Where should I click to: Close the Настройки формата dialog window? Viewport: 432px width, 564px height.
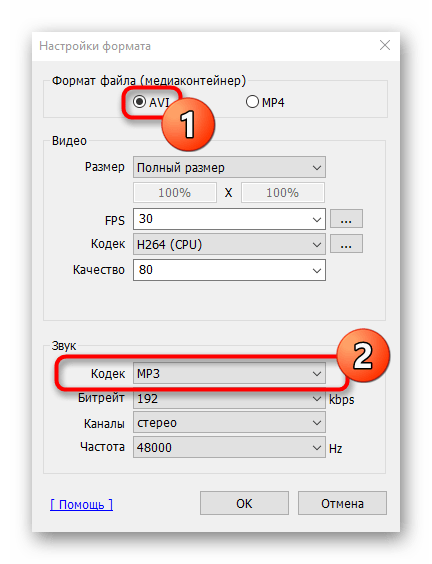point(385,45)
